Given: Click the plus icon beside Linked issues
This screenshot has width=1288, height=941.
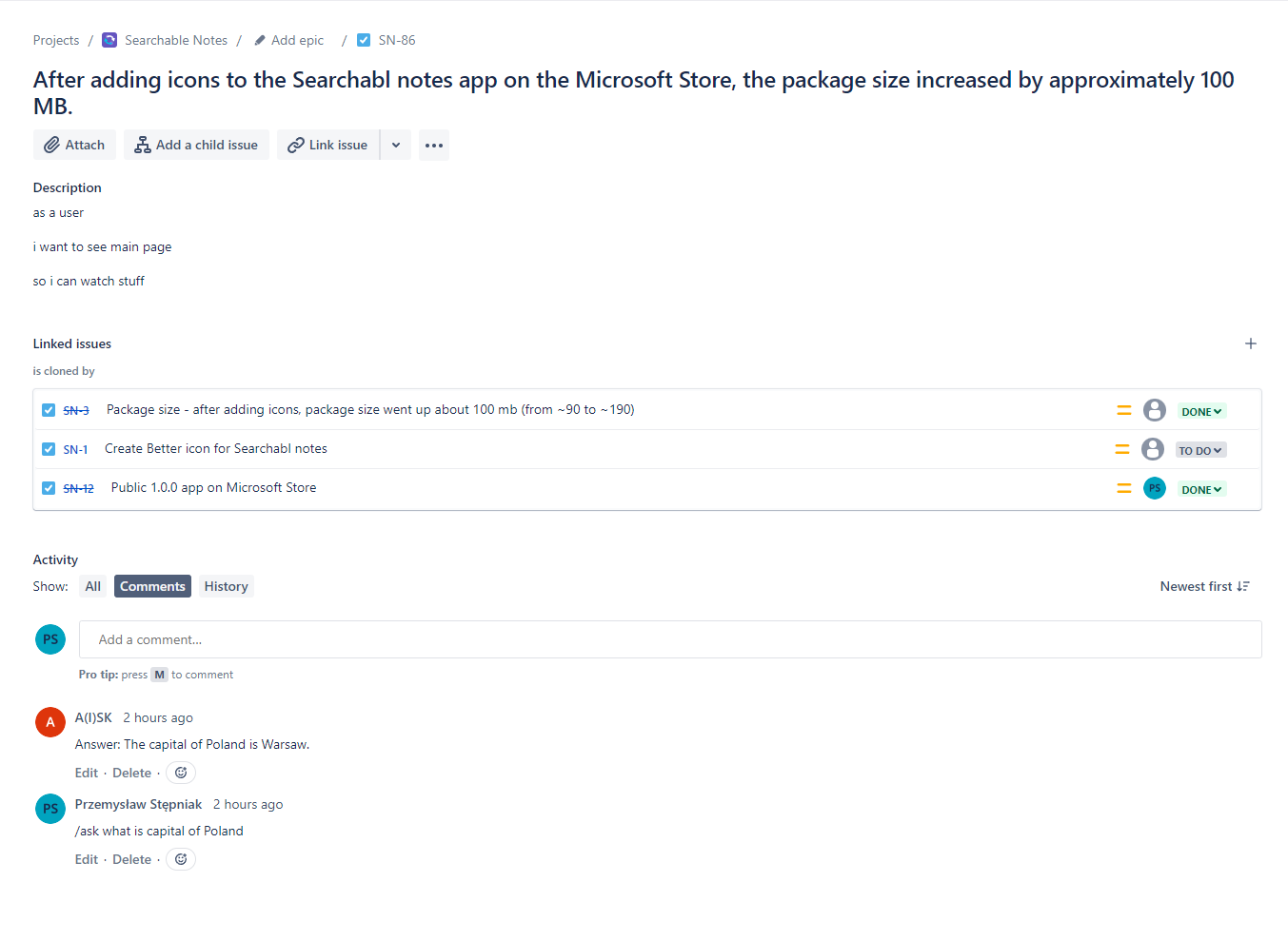Looking at the screenshot, I should (x=1251, y=343).
